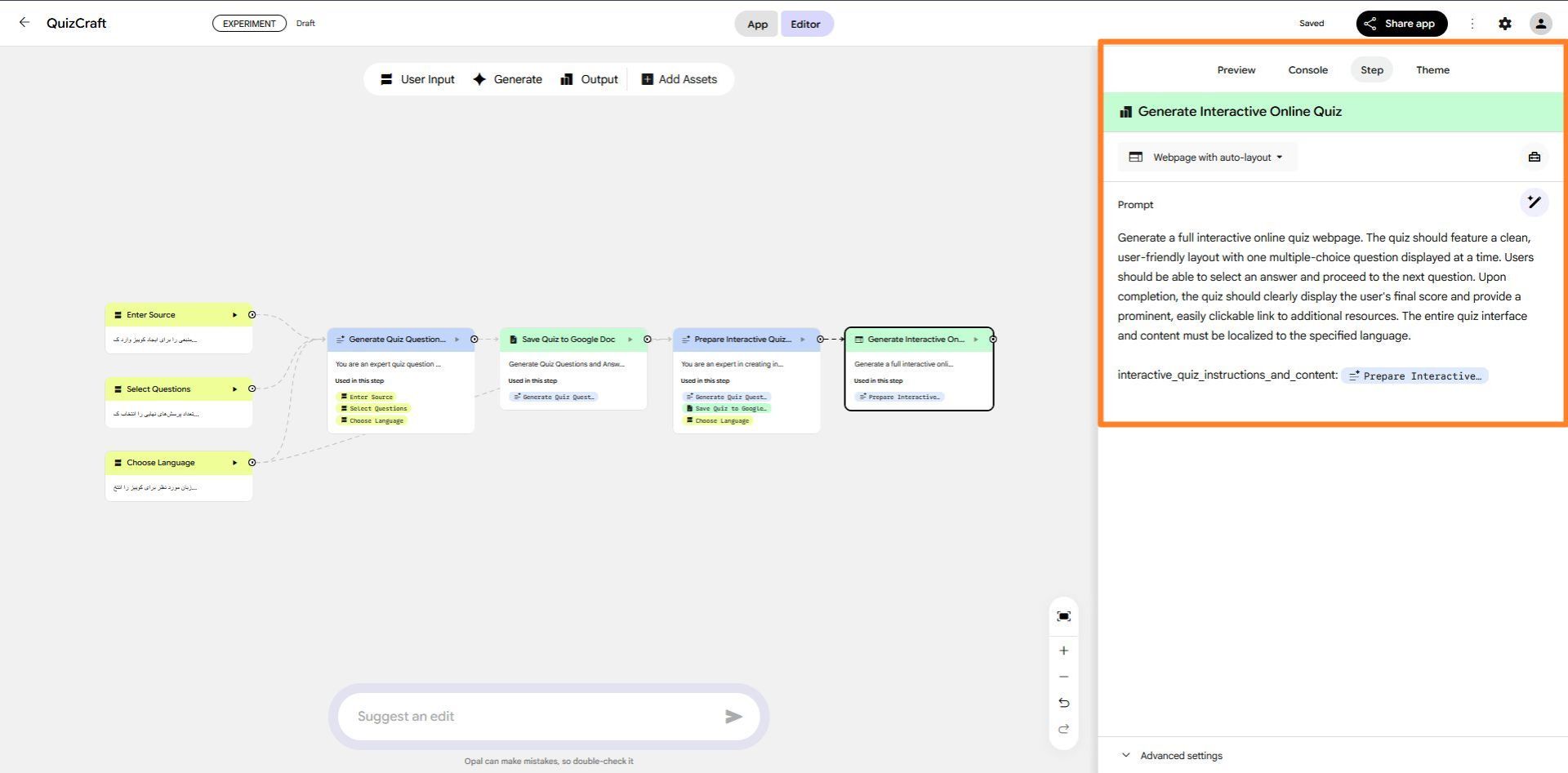The width and height of the screenshot is (1568, 773).
Task: Open the three-dot more options menu
Action: 1472,24
